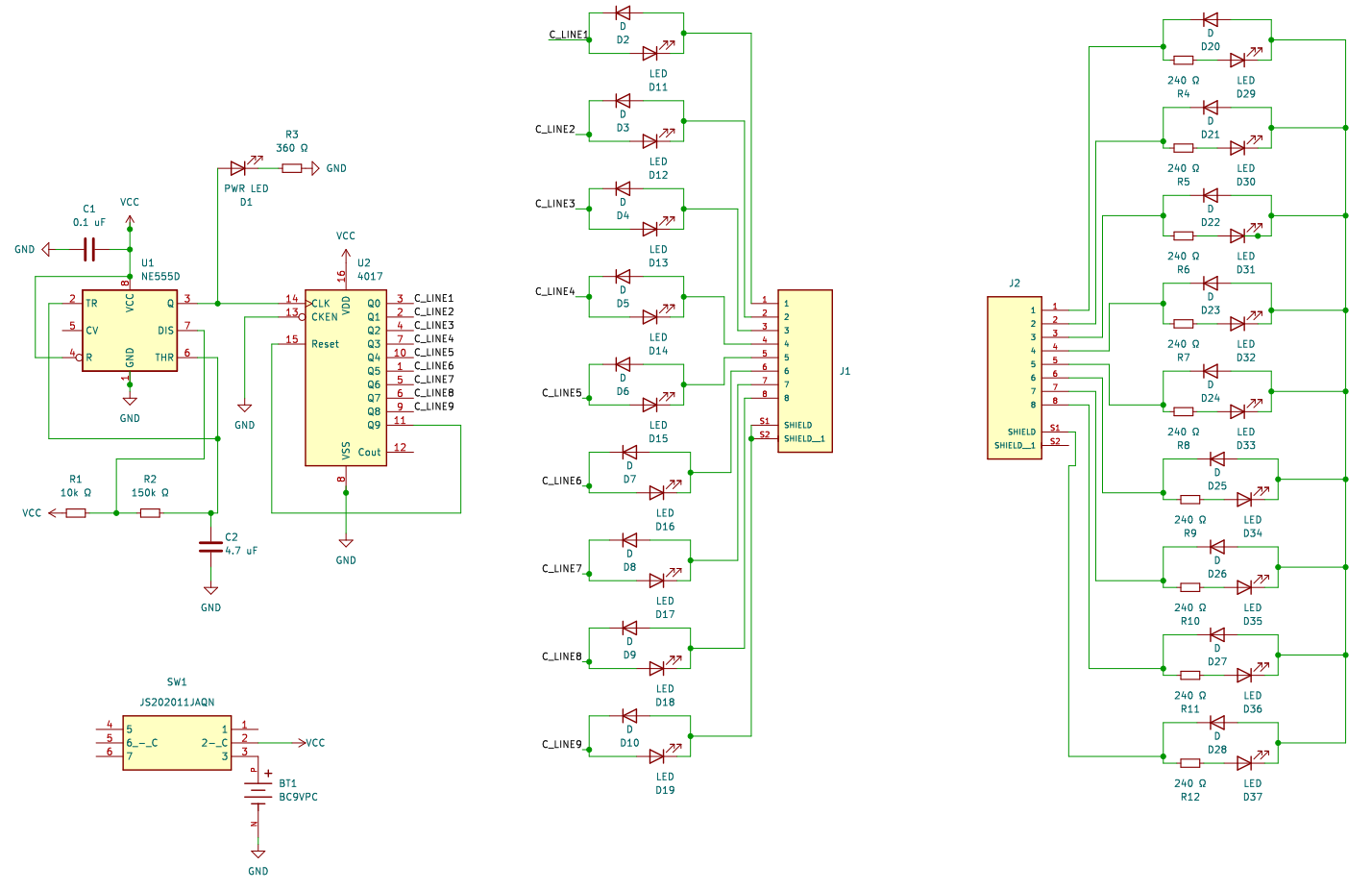Select the 10k resistor R1
Viewport: 1372px width, 890px height.
pos(76,513)
